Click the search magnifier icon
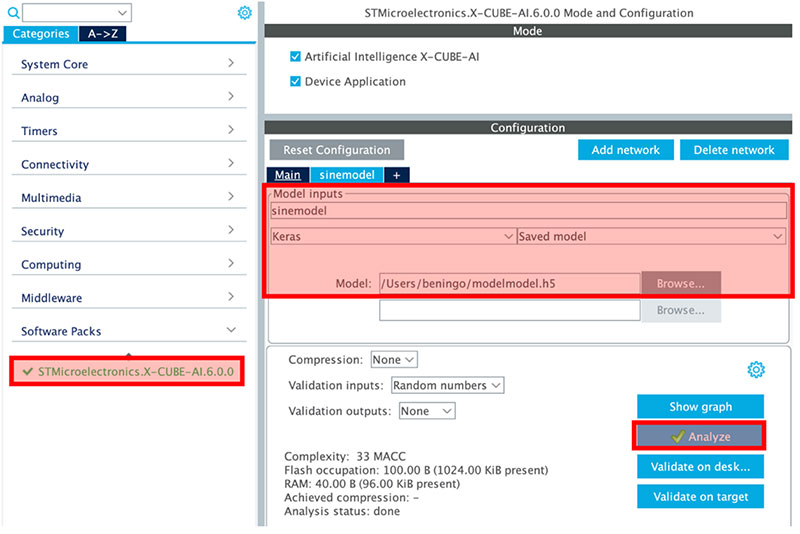 coord(13,13)
